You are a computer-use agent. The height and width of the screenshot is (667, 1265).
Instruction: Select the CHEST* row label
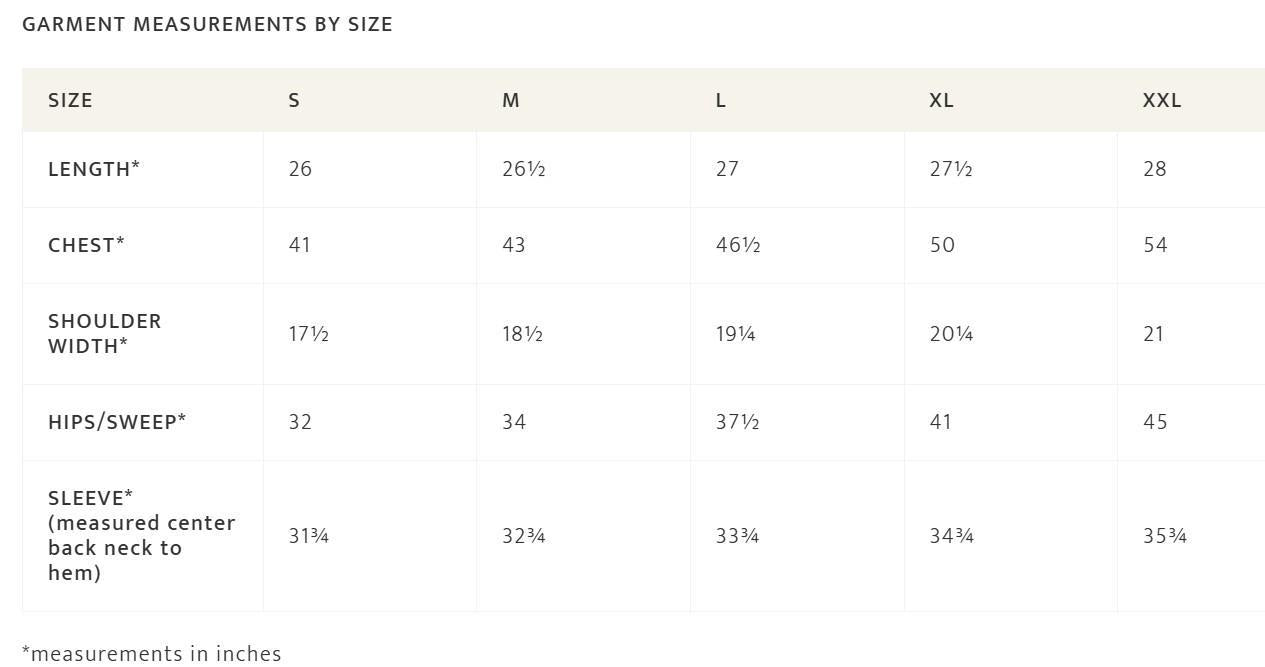tap(86, 245)
